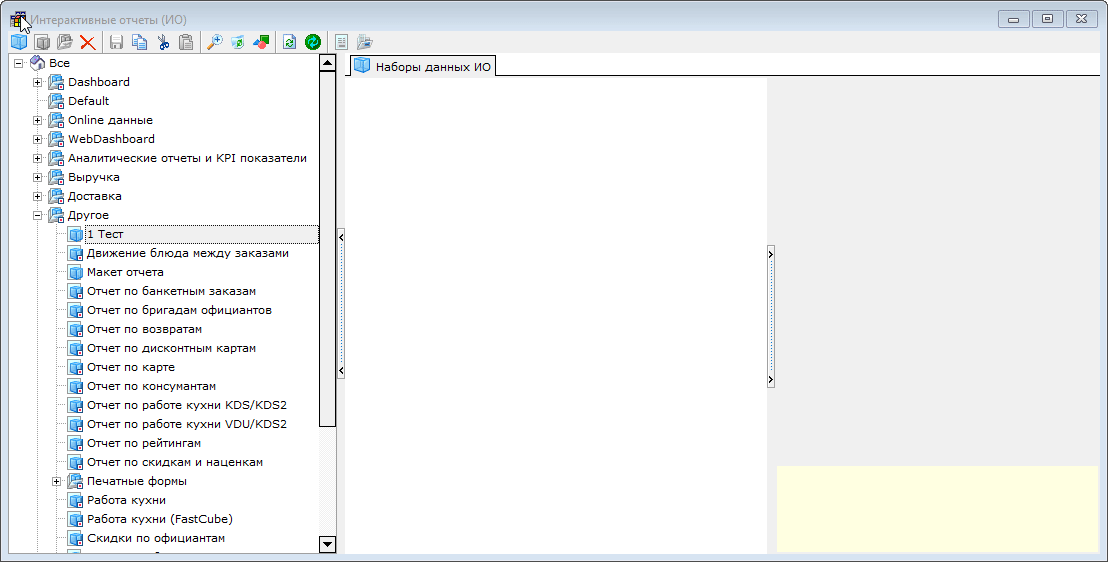Select Отчет по рейтингам item
Image resolution: width=1108 pixels, height=562 pixels.
(x=144, y=443)
